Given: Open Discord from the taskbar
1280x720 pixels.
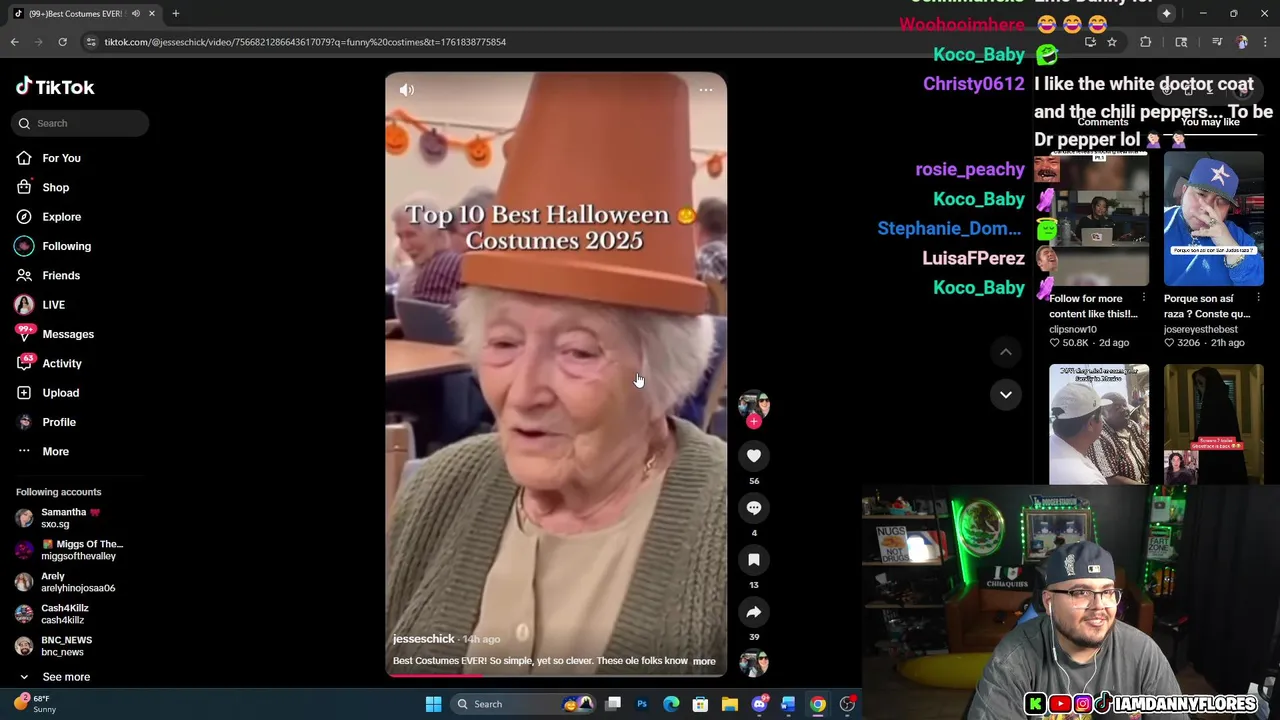Looking at the screenshot, I should [x=760, y=704].
